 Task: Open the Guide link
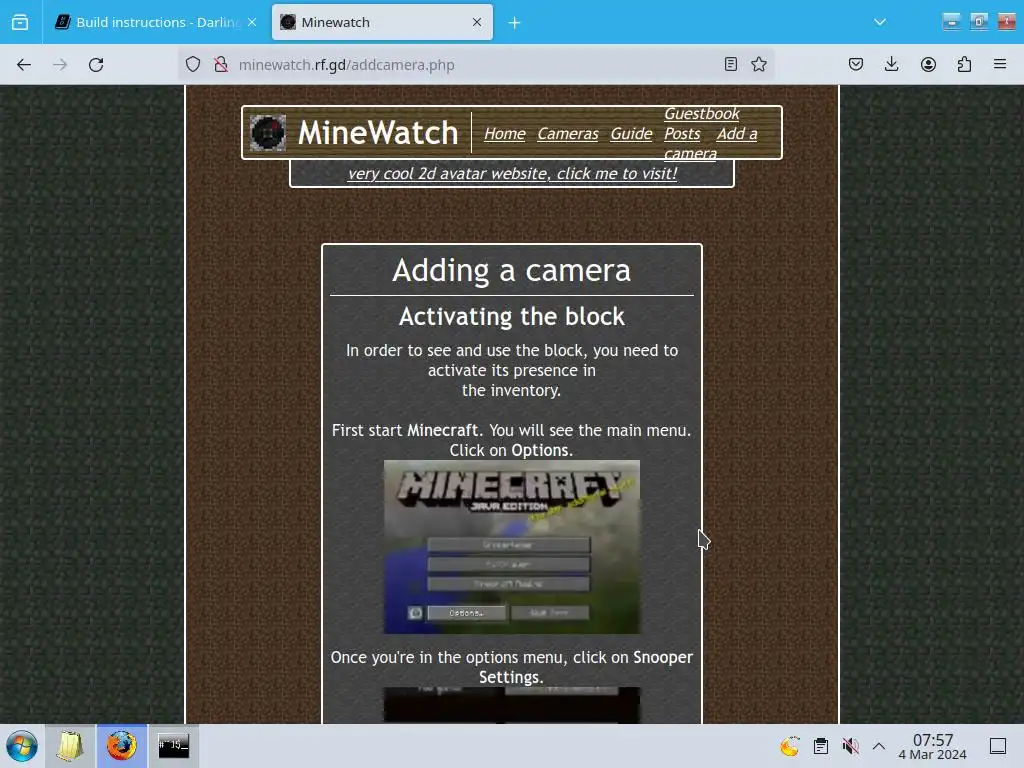(631, 134)
